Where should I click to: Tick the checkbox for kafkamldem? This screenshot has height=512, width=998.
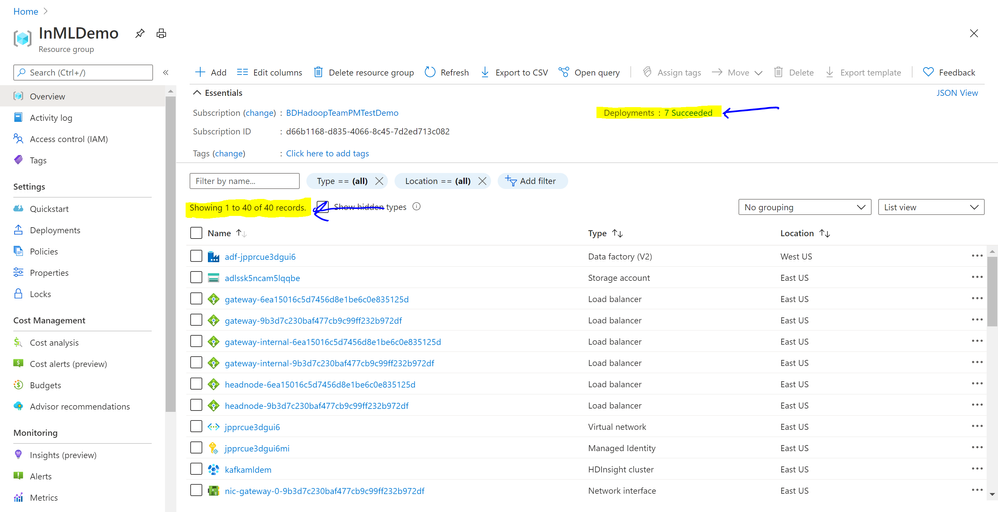pyautogui.click(x=196, y=469)
